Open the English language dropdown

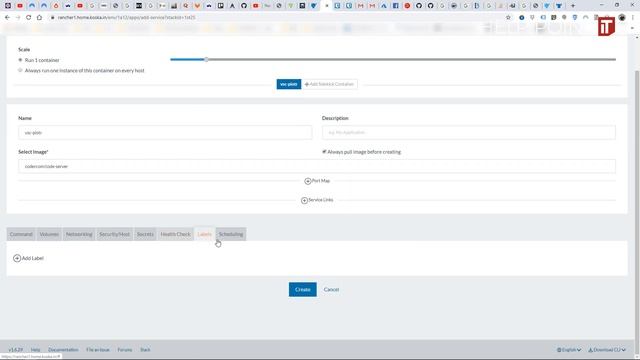pos(569,350)
